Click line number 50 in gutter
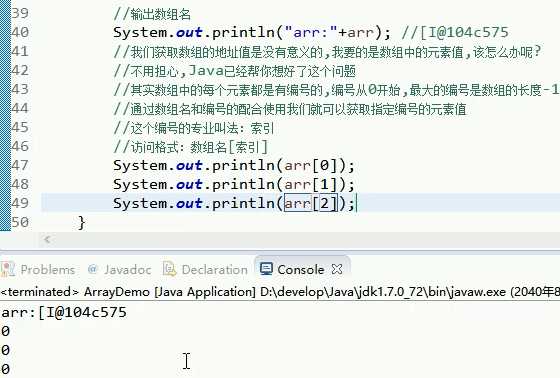This screenshot has height=378, width=560. tap(20, 222)
